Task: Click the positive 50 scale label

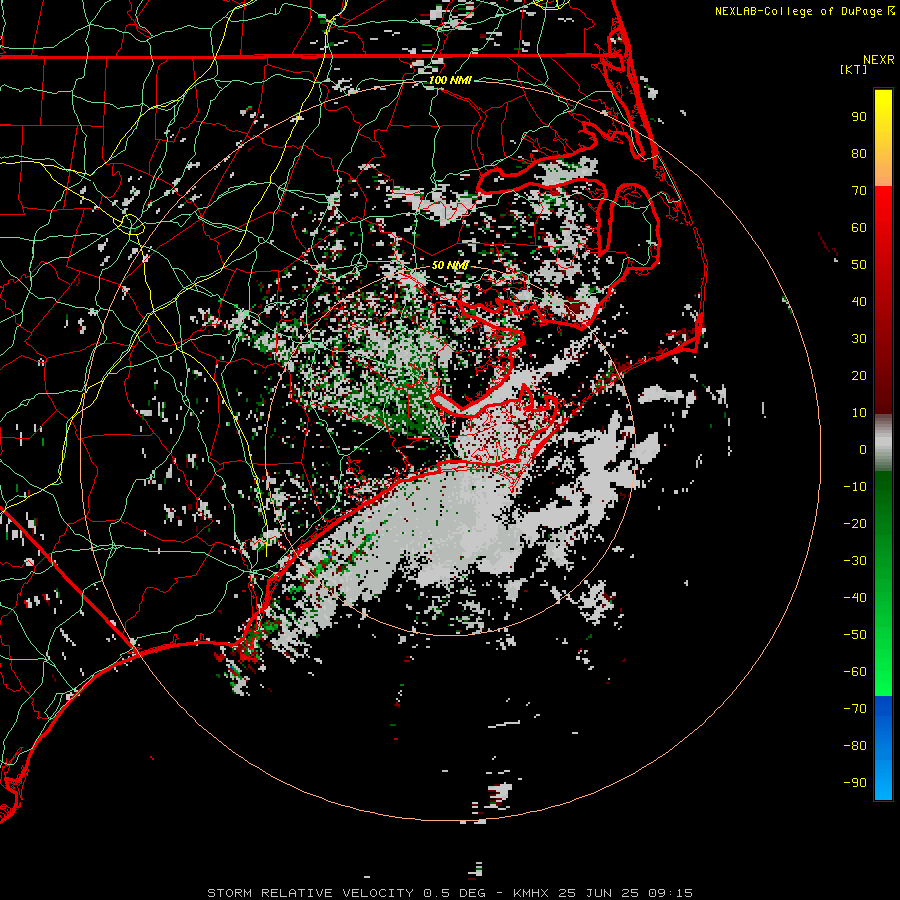Action: 859,265
